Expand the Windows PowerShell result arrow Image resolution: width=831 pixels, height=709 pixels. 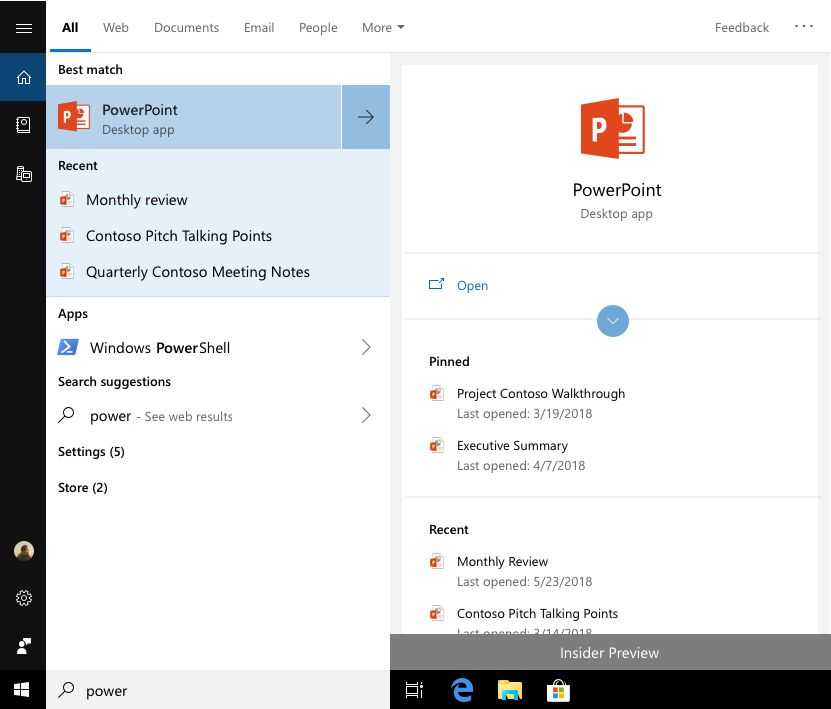366,348
